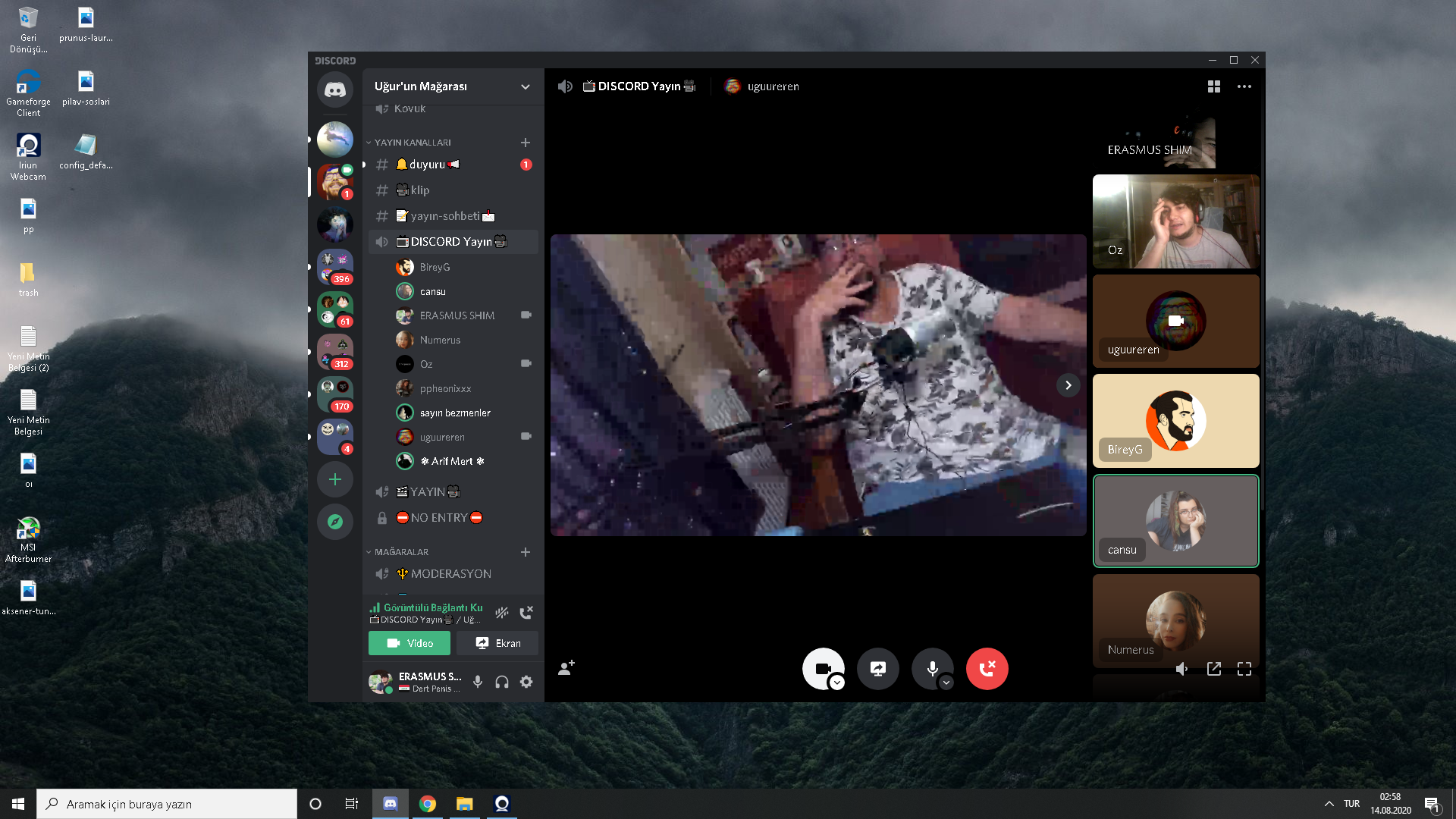Add a new server with plus icon
The width and height of the screenshot is (1456, 819).
coord(335,479)
